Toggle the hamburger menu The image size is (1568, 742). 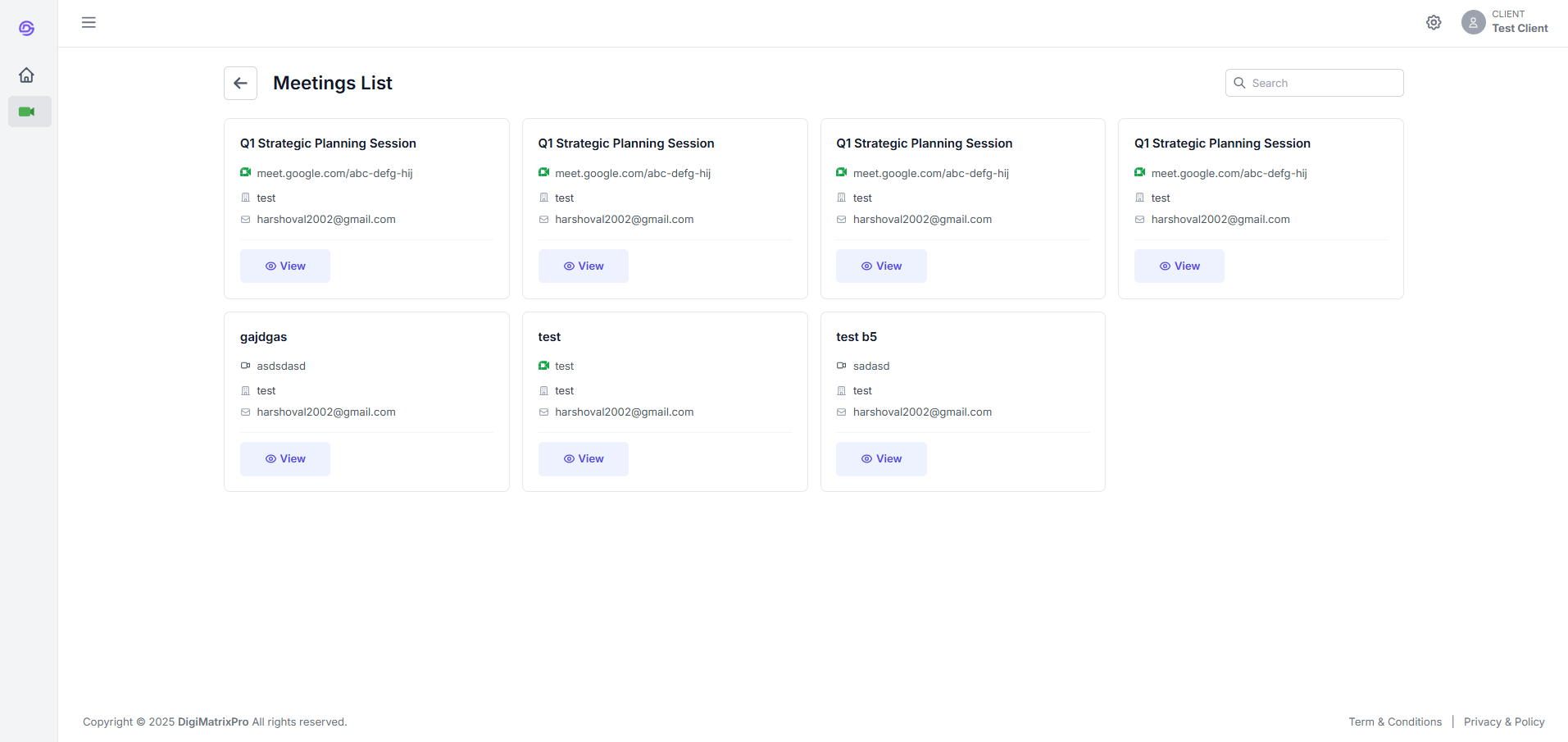click(x=89, y=23)
